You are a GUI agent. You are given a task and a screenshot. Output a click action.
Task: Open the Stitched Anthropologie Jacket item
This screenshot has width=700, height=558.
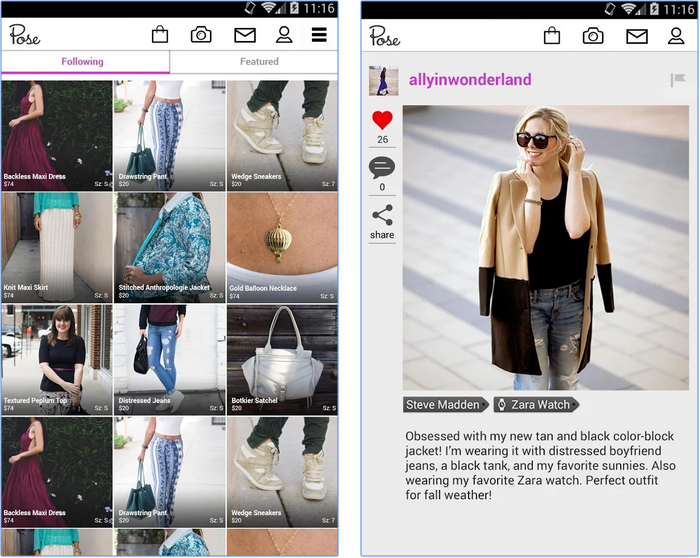[x=170, y=248]
